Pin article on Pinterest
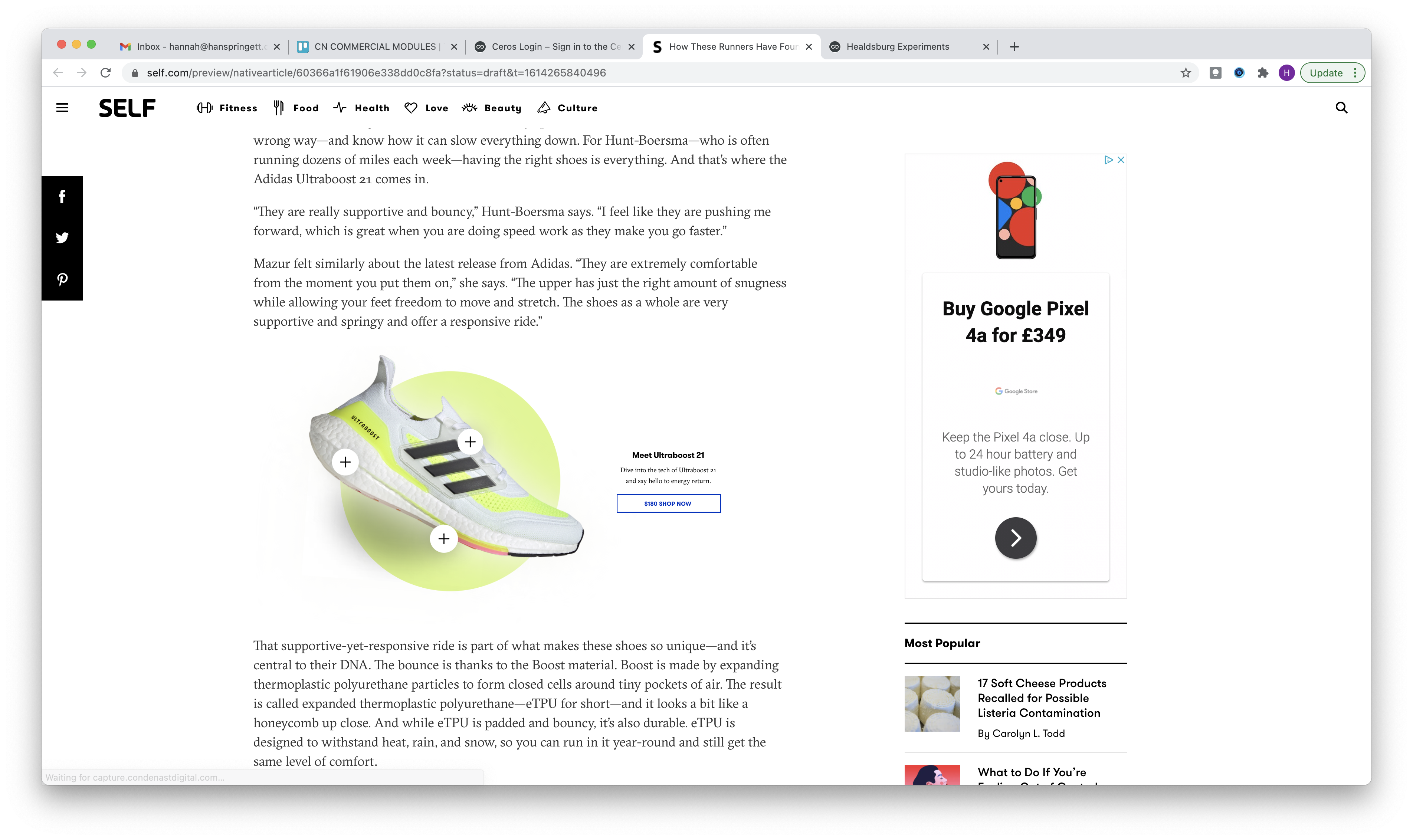Screen dimensions: 1413x840 (62, 279)
